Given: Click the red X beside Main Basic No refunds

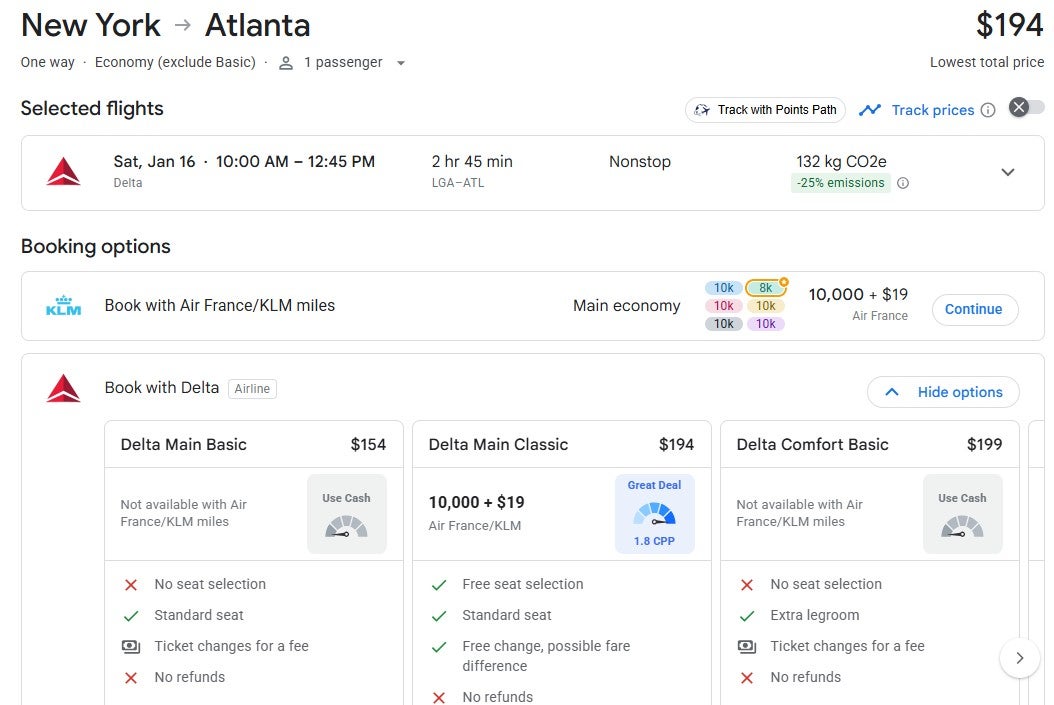Looking at the screenshot, I should click(x=131, y=677).
